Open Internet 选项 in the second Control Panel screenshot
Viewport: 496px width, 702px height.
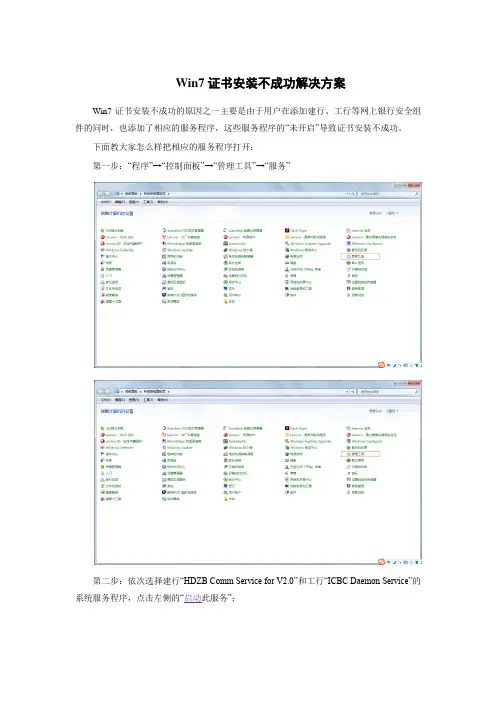point(358,428)
